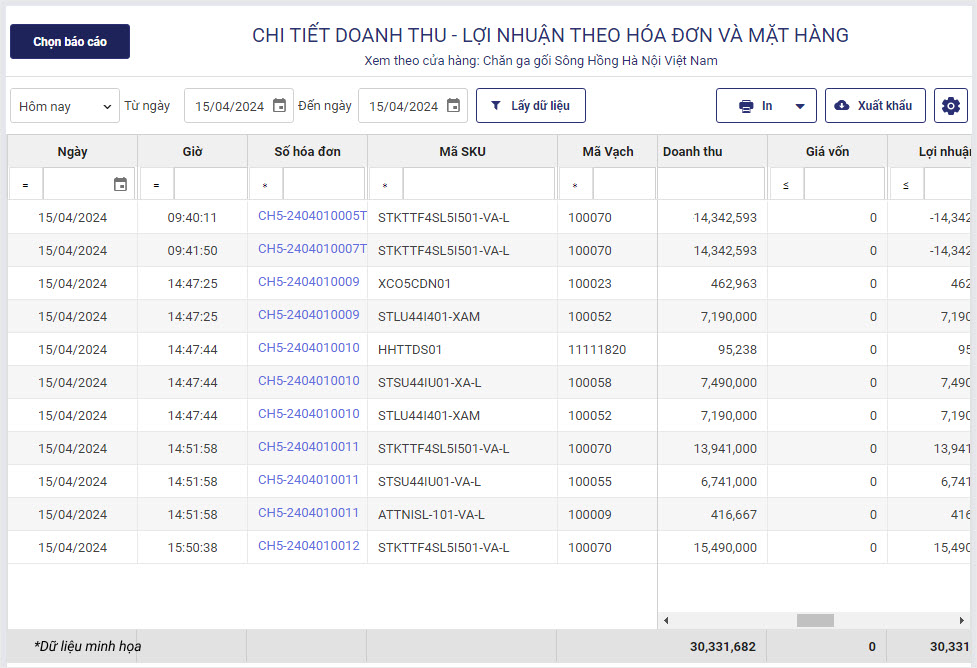Click filter operator for Mã SKU
This screenshot has height=668, width=977.
point(385,185)
